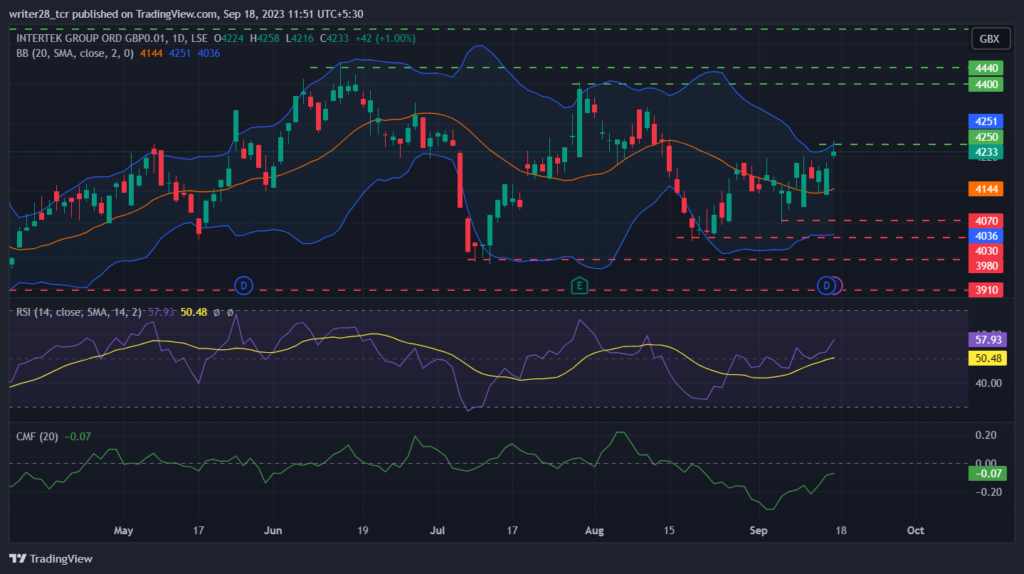Viewport: 1024px width, 574px height.
Task: Click the 4233 current price label
Action: click(x=985, y=152)
